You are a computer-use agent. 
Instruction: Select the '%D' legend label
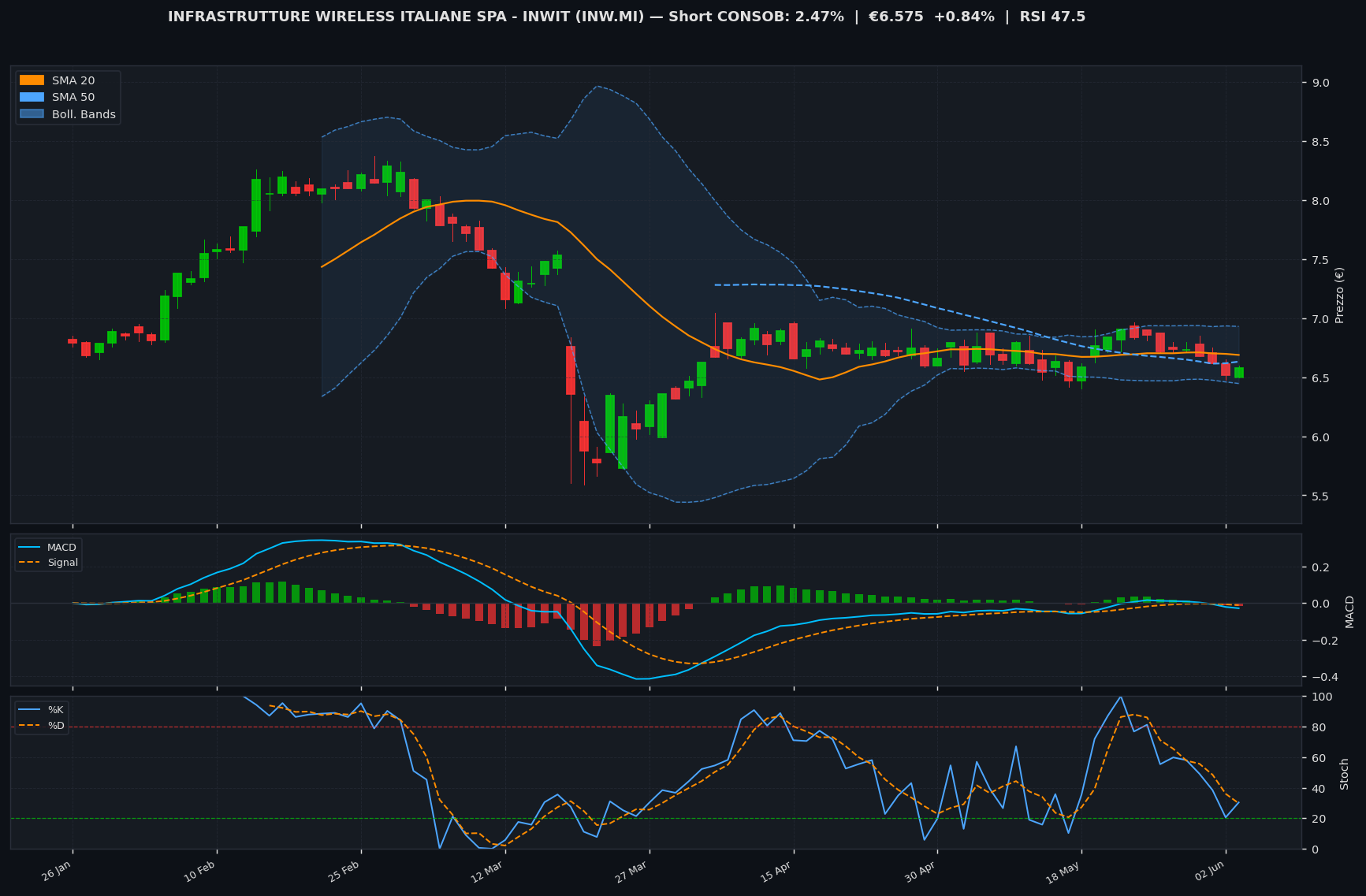tap(56, 725)
